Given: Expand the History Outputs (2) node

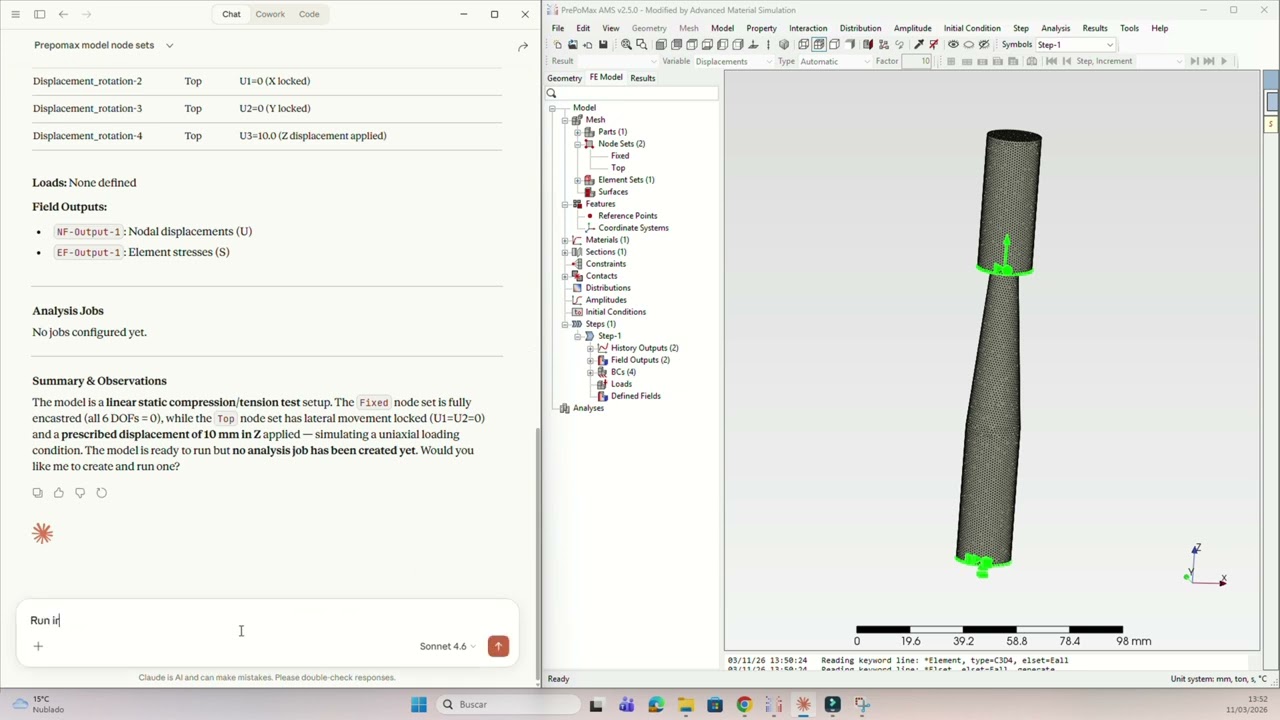Looking at the screenshot, I should 590,348.
